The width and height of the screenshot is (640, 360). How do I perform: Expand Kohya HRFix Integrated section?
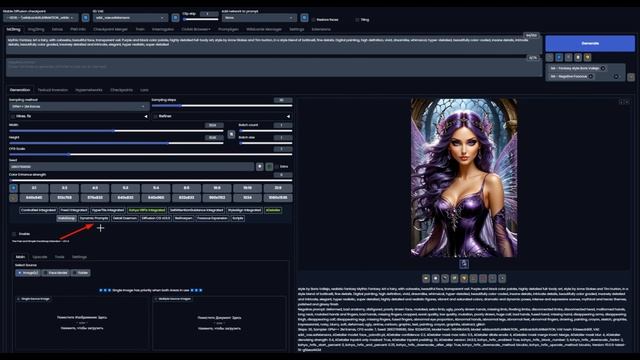pos(147,210)
